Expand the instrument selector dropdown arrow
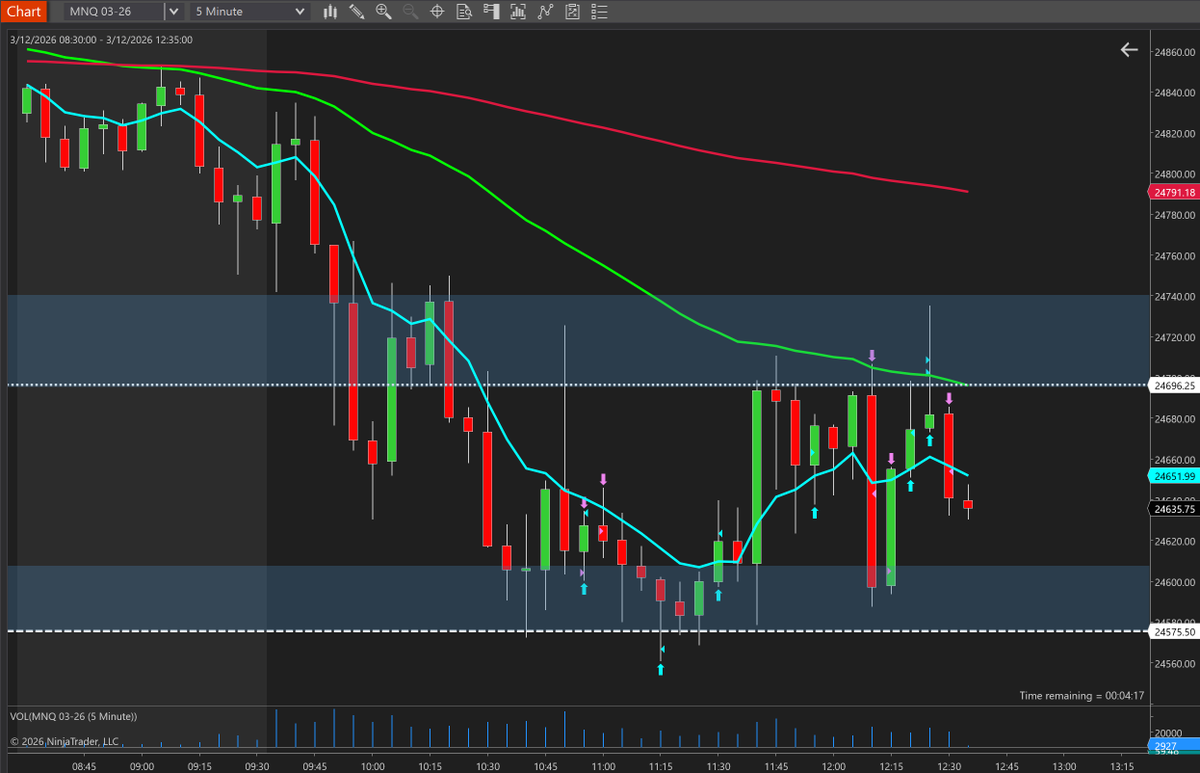This screenshot has height=773, width=1200. click(x=173, y=12)
